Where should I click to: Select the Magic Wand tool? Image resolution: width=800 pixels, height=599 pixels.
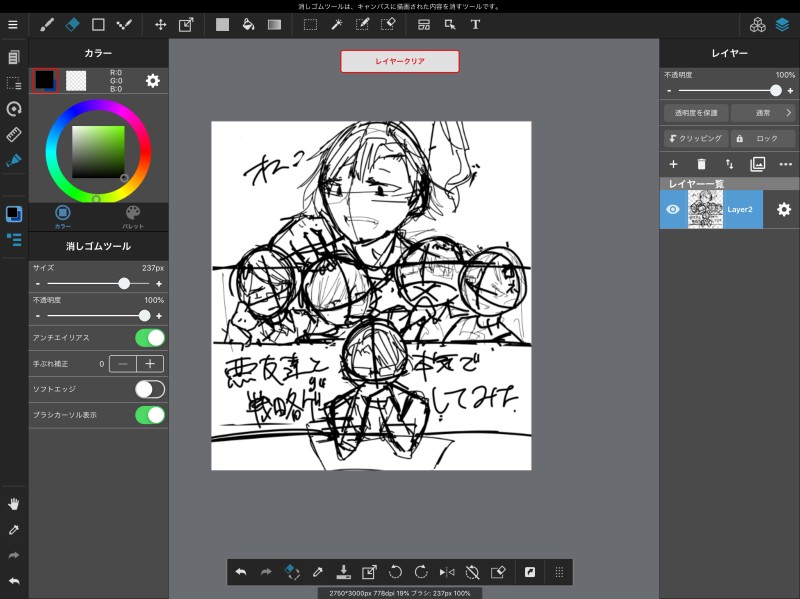point(337,24)
